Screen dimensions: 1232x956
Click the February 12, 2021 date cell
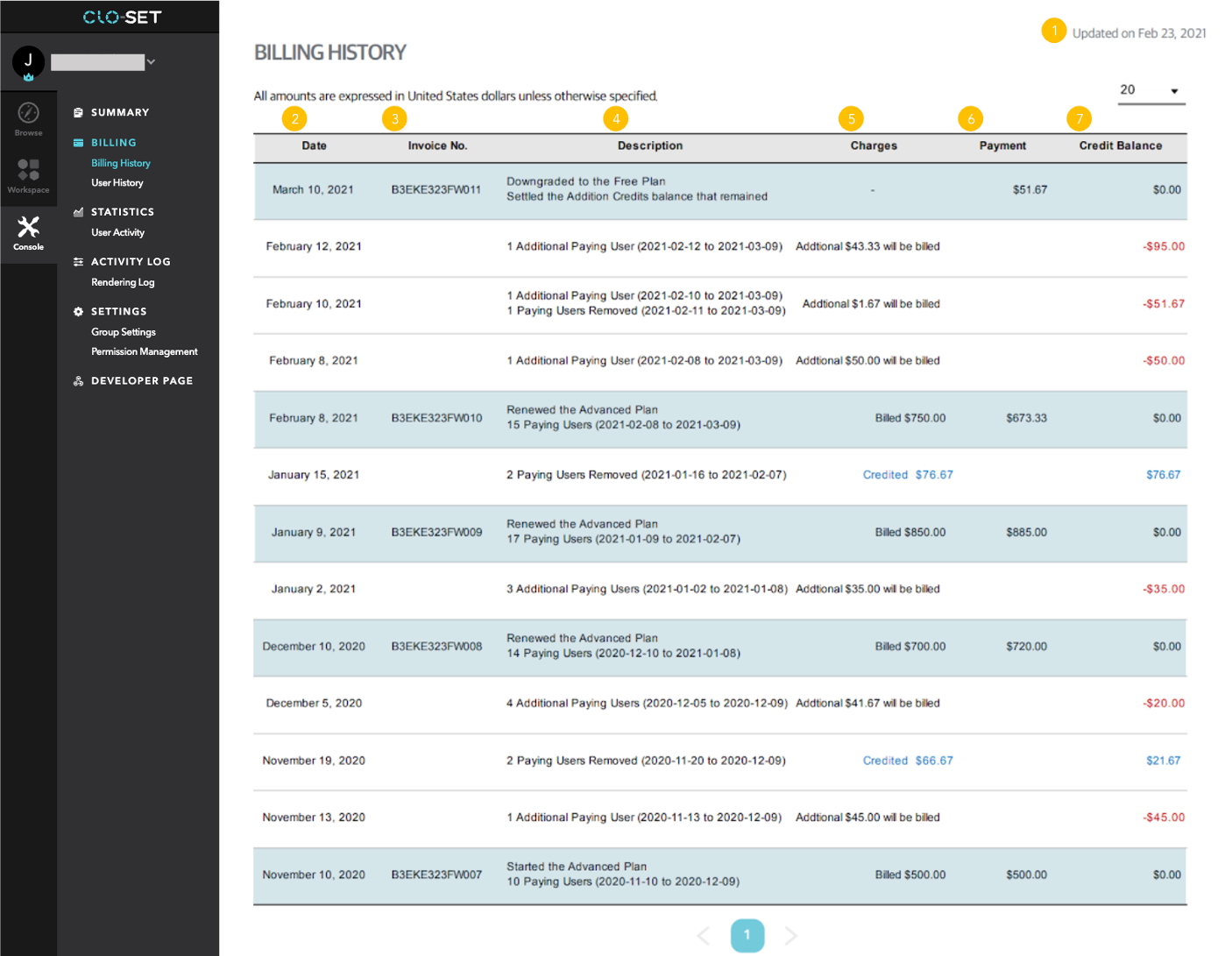pos(314,247)
